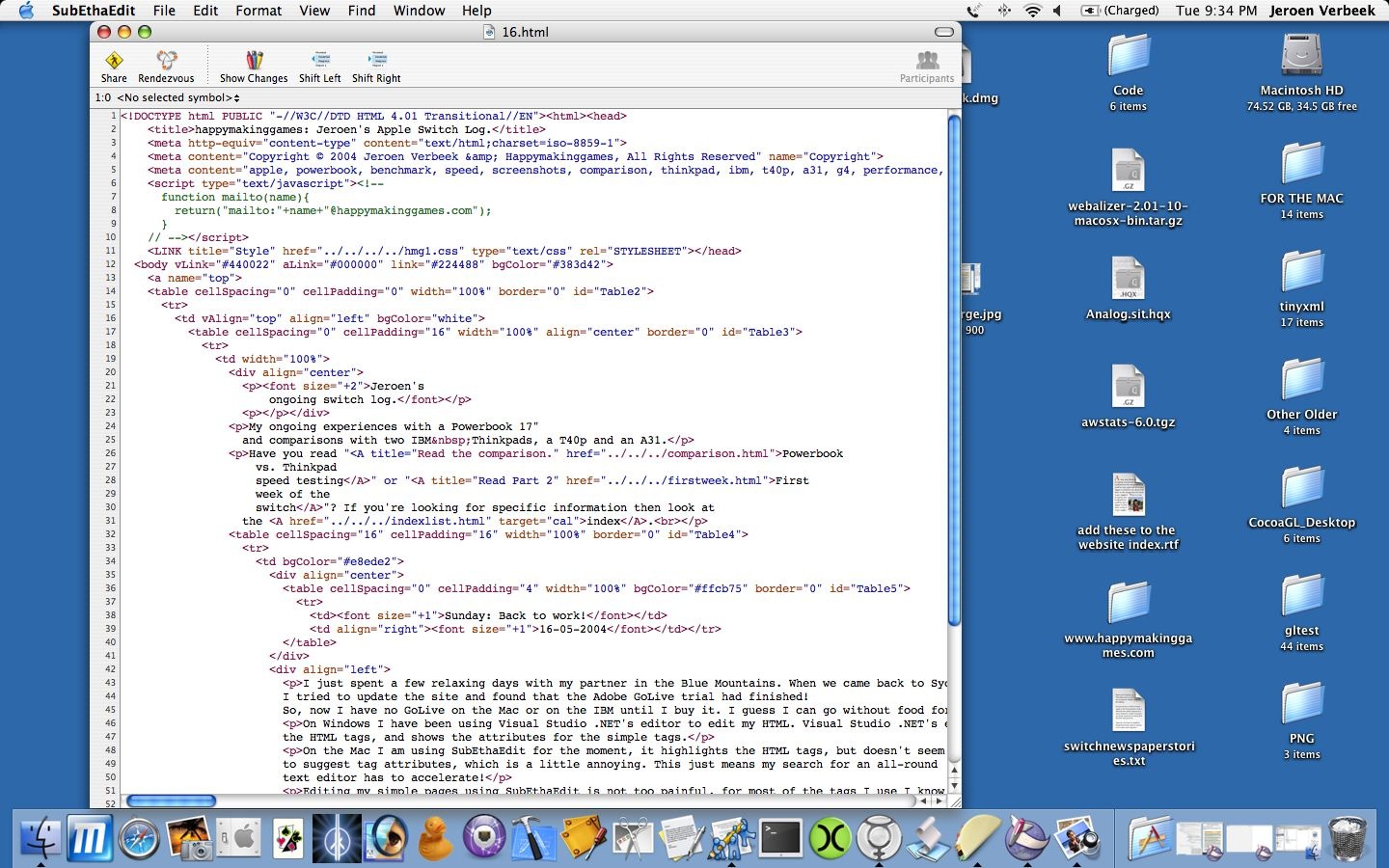Select the gltest folder
This screenshot has width=1389, height=868.
(x=1301, y=596)
